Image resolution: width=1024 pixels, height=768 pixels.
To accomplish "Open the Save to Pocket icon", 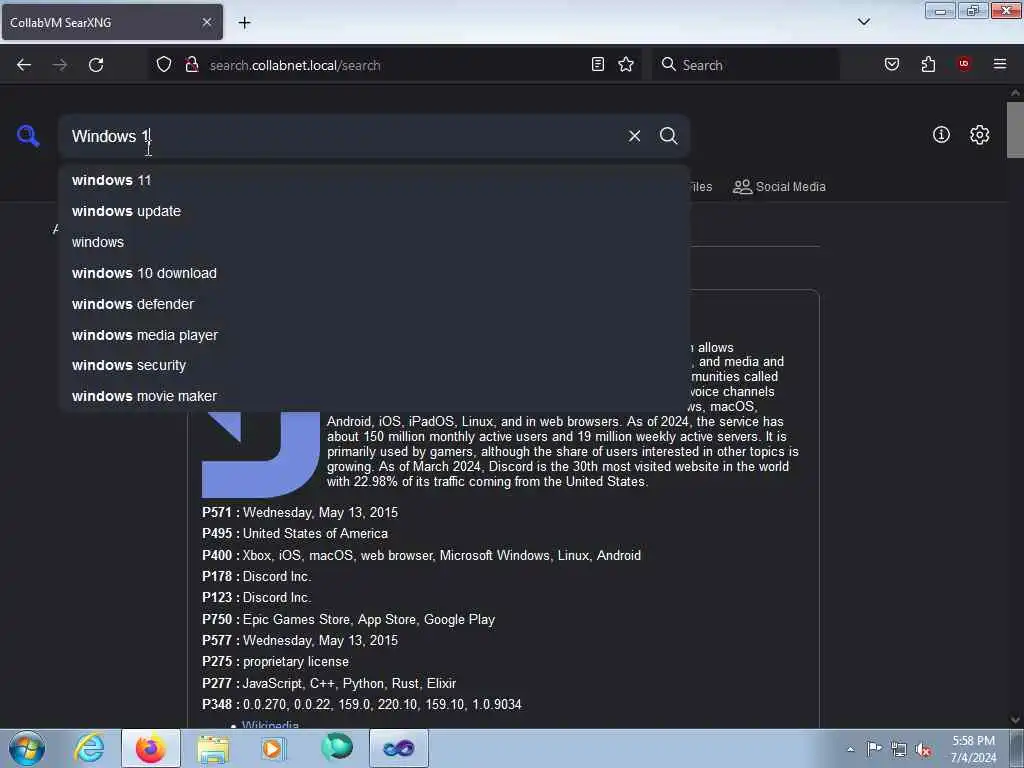I will pos(891,64).
